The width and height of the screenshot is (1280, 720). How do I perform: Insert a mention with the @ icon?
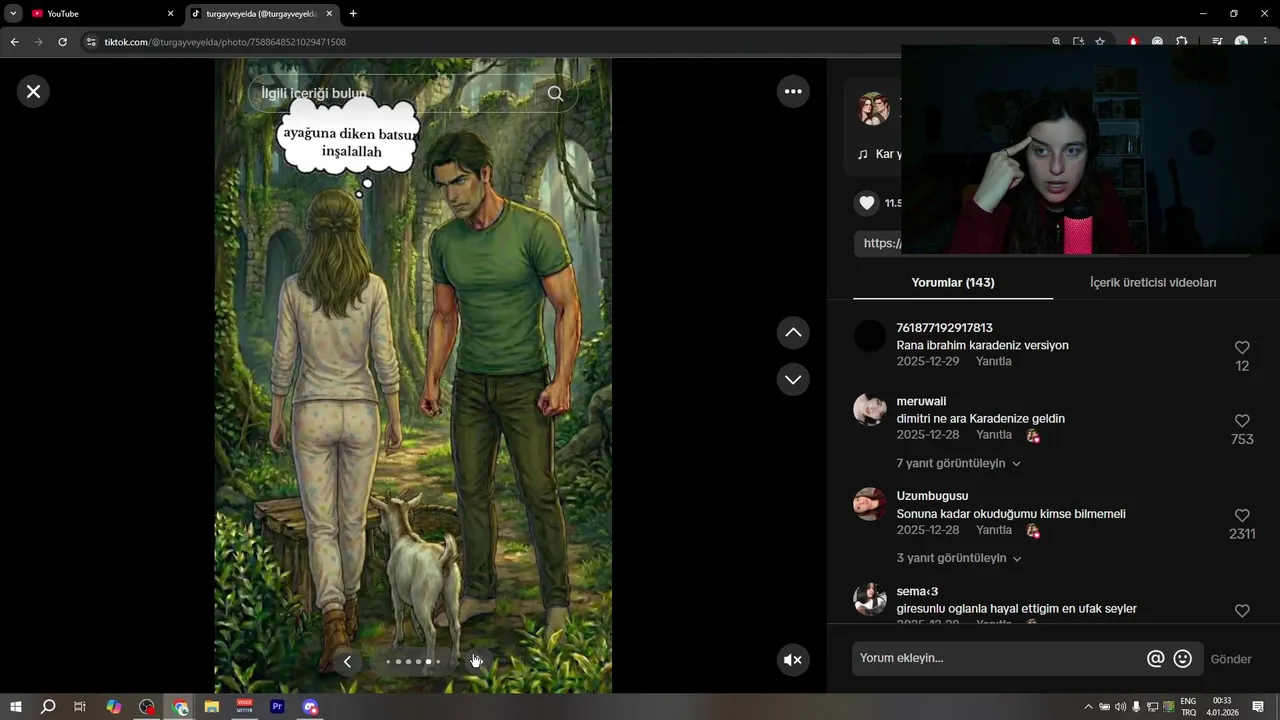(x=1156, y=659)
